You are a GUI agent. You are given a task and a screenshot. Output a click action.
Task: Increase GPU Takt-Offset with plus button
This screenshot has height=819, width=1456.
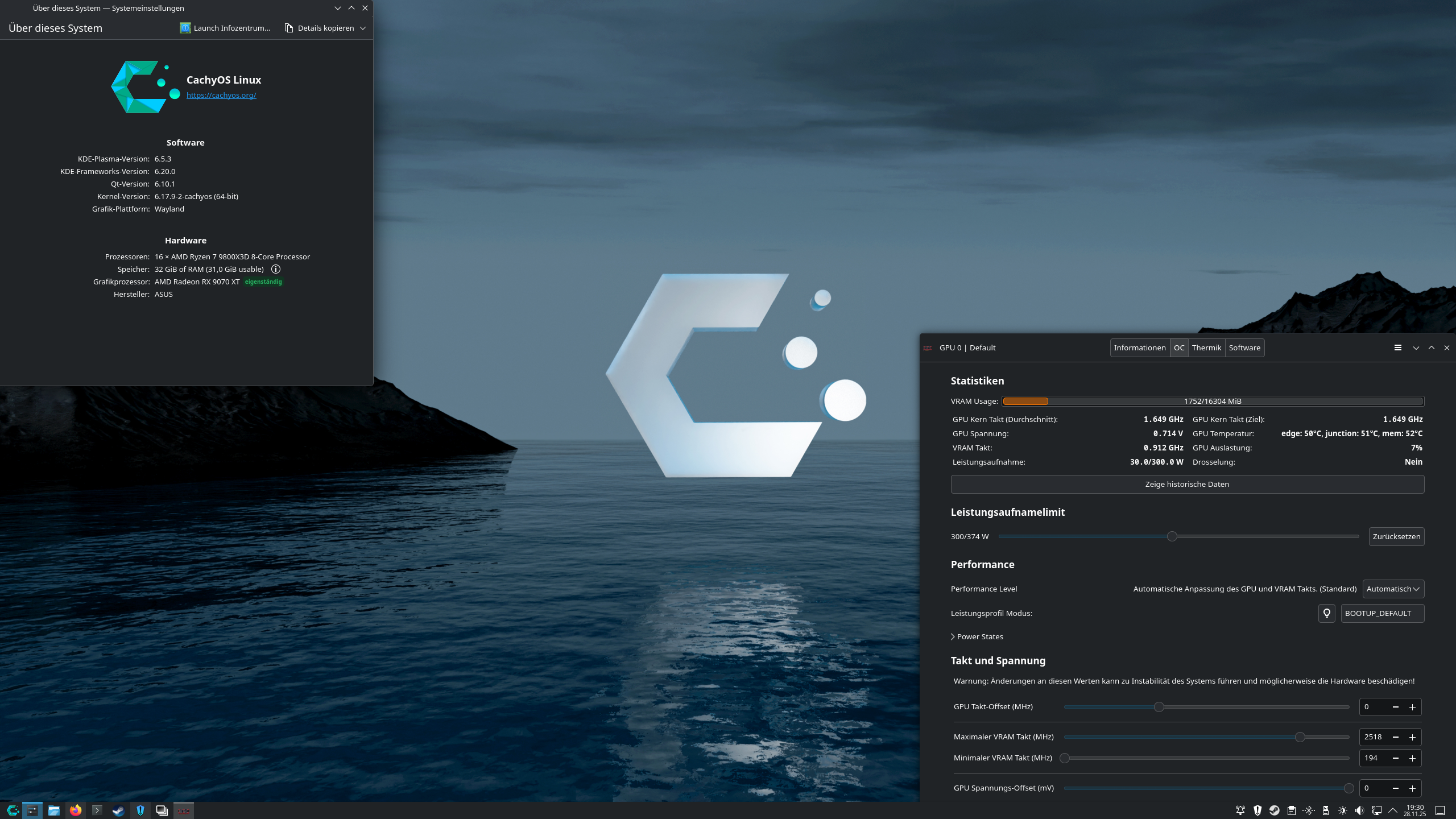click(1412, 707)
